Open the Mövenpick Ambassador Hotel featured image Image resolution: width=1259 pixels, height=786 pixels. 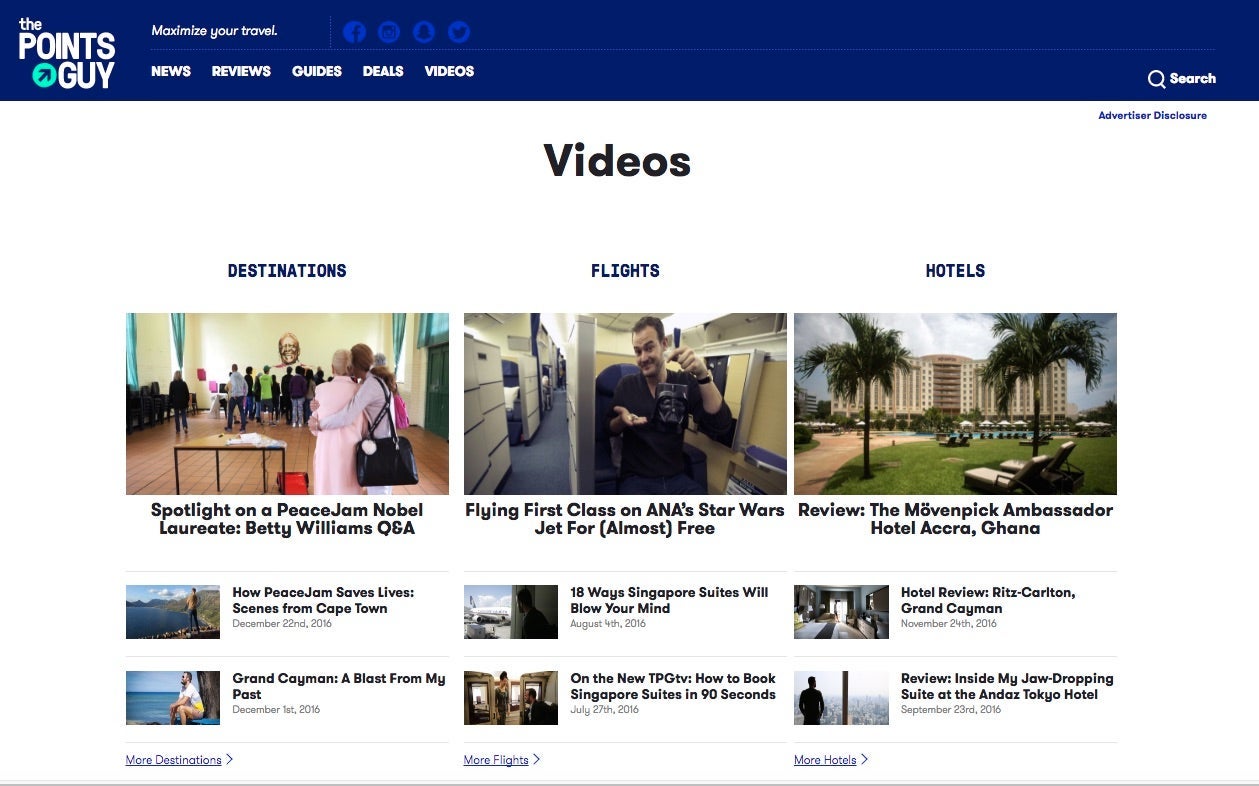955,404
